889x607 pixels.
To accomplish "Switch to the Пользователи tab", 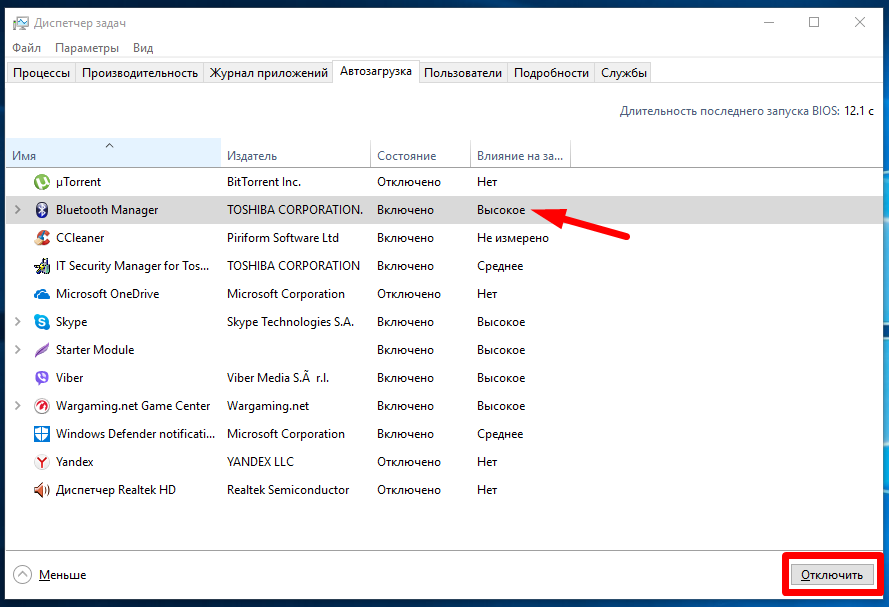I will coord(463,73).
